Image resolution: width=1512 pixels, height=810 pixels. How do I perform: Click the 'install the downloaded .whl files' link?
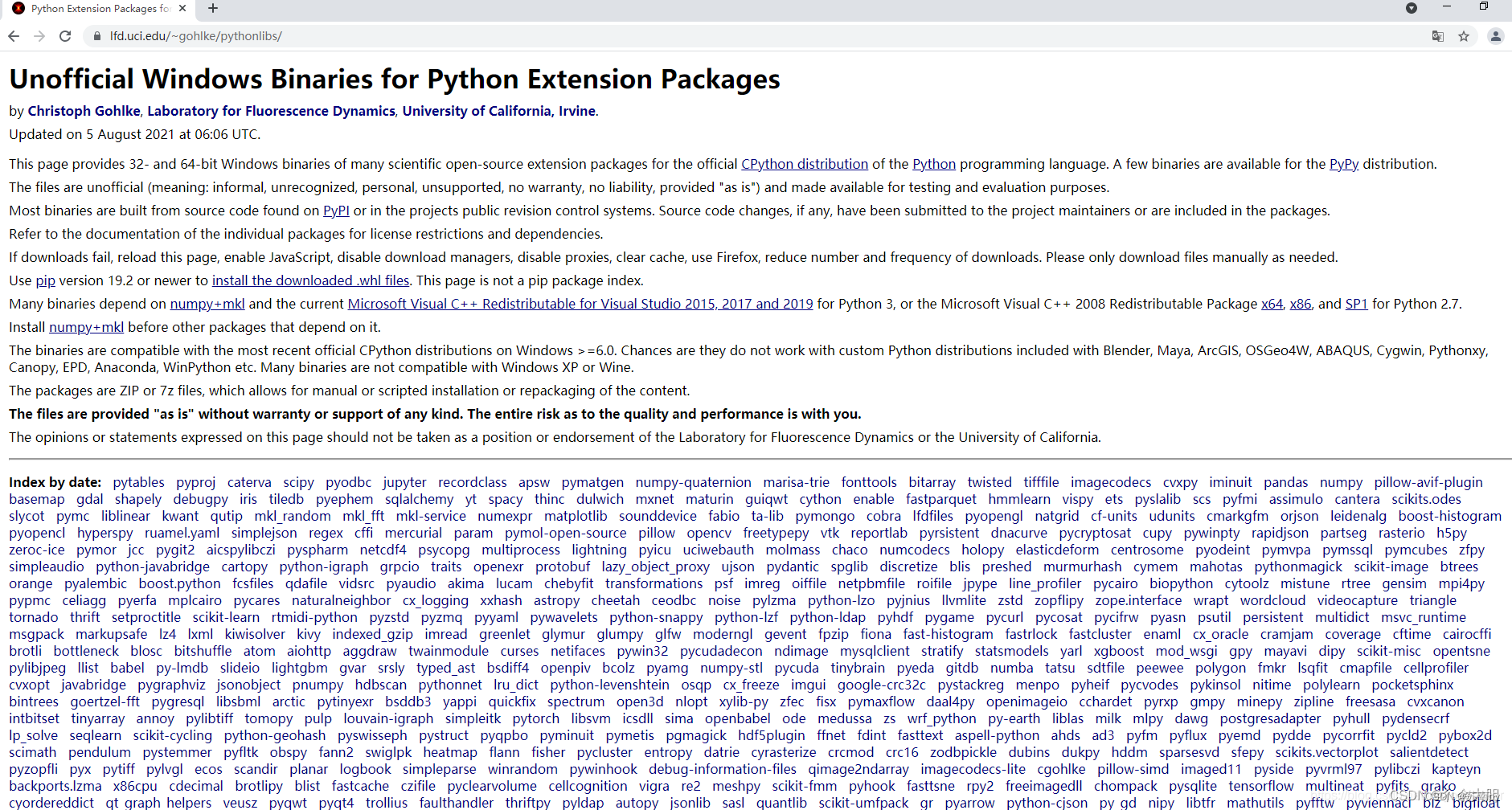pos(310,280)
